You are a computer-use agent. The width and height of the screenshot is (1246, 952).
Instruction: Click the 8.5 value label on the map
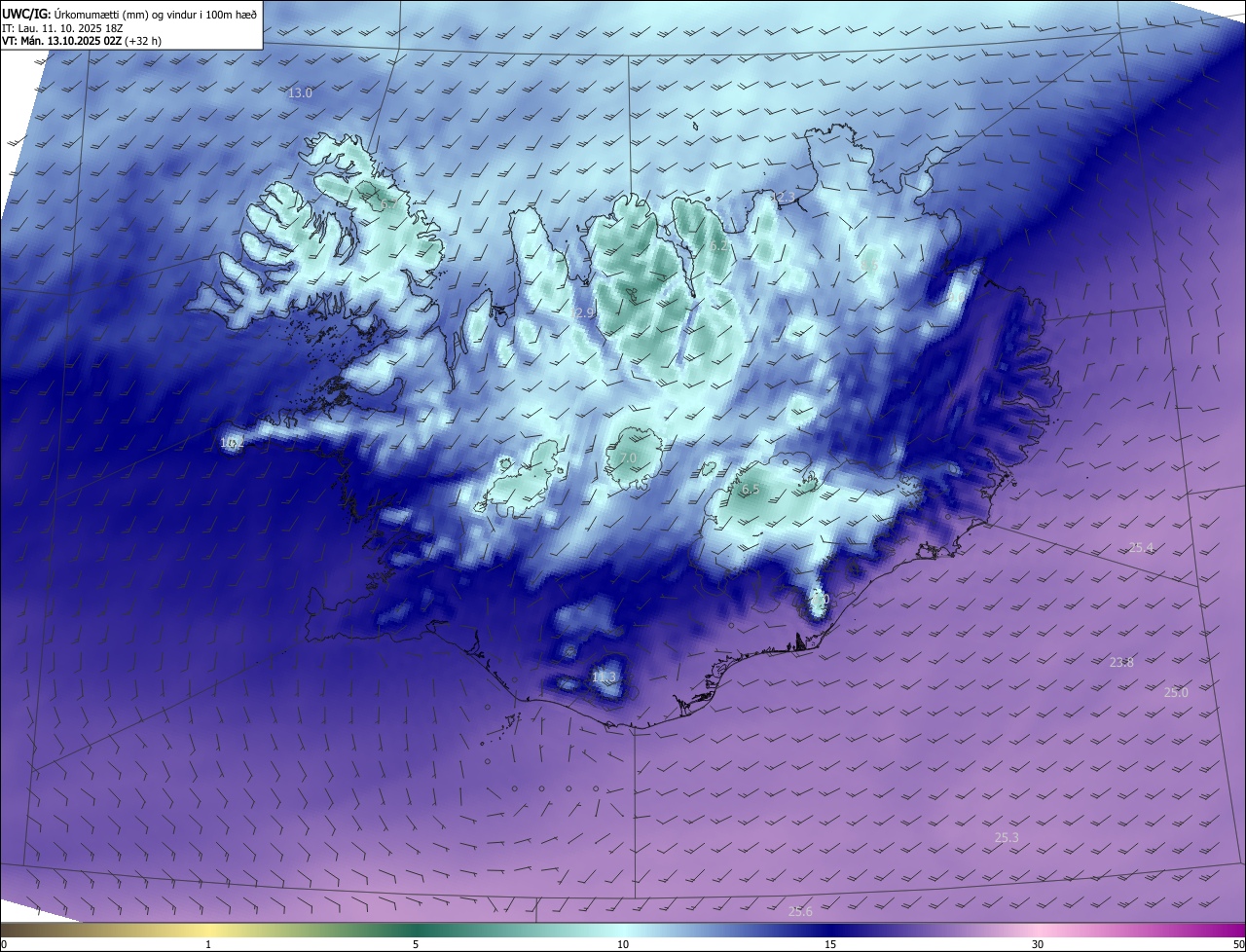coord(869,265)
